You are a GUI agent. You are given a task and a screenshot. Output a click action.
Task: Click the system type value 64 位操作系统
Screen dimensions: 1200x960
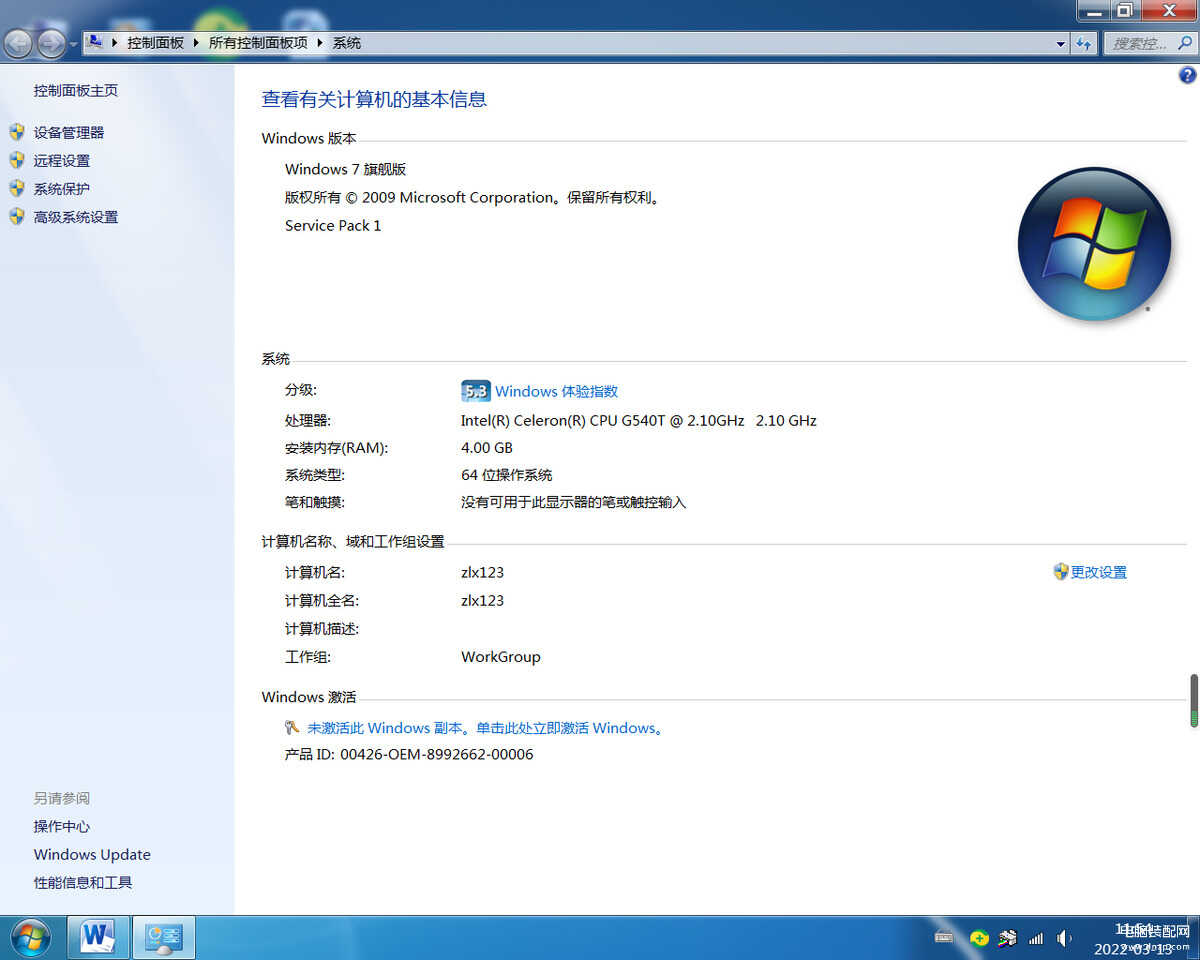[507, 475]
